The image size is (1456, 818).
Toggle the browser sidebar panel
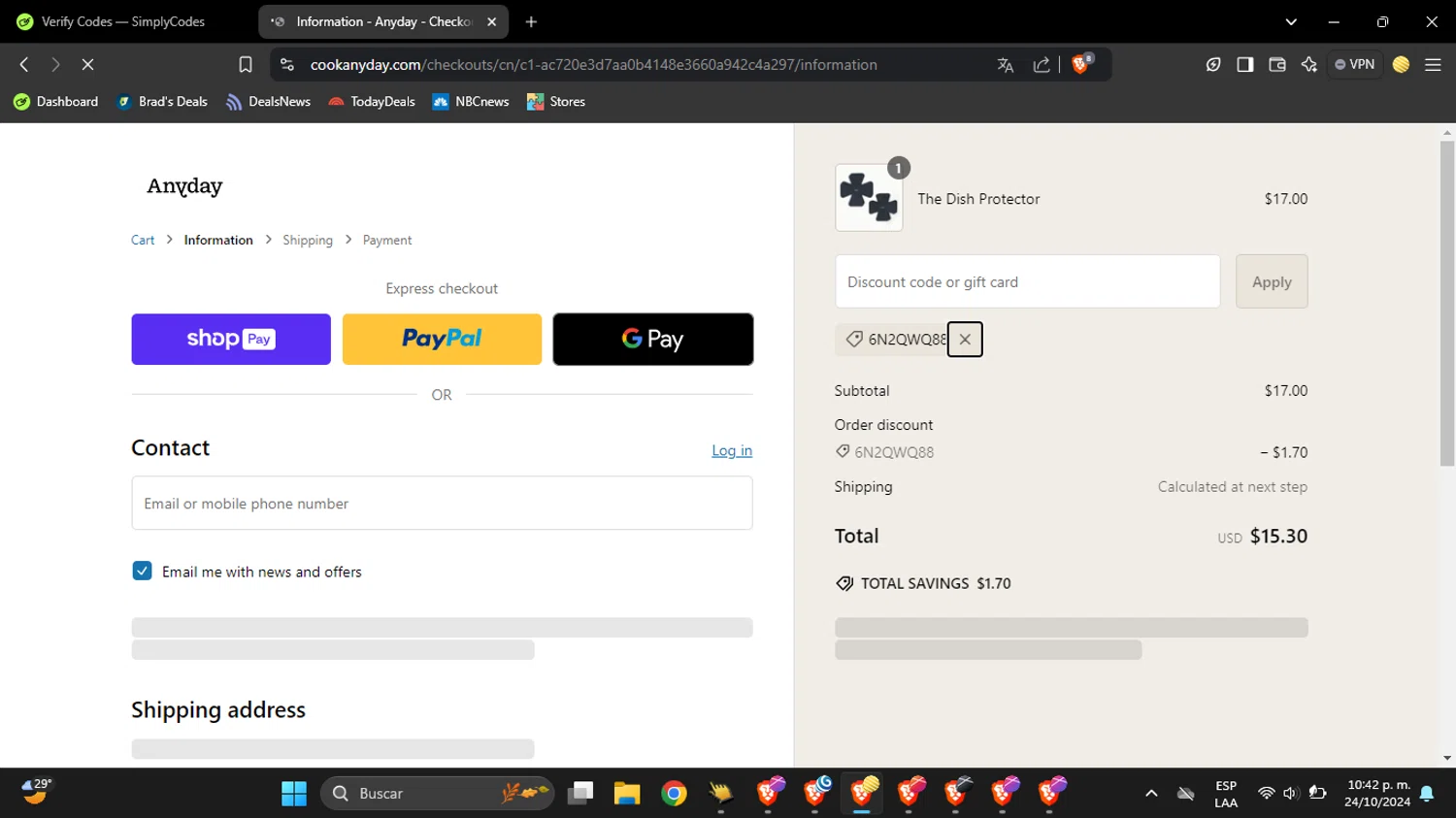pos(1244,64)
